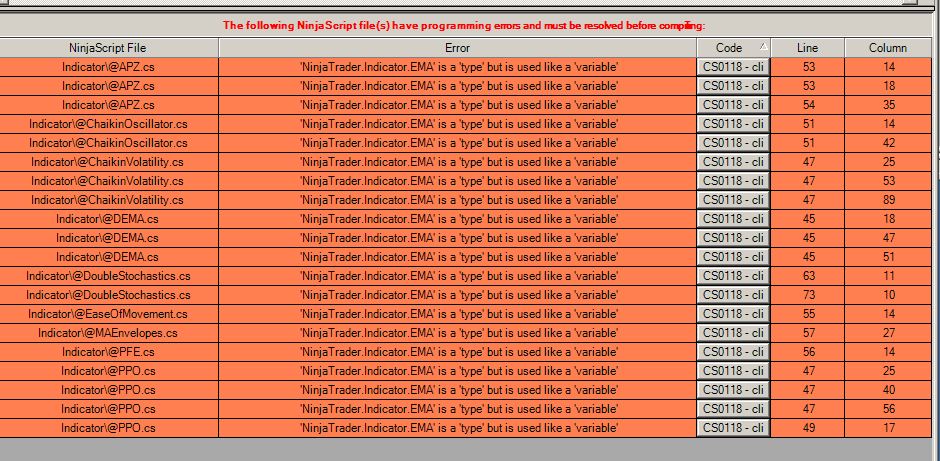The height and width of the screenshot is (461, 940).
Task: Select file cell 'Indicator\@MAEnvelopes.cs'
Action: [x=109, y=333]
